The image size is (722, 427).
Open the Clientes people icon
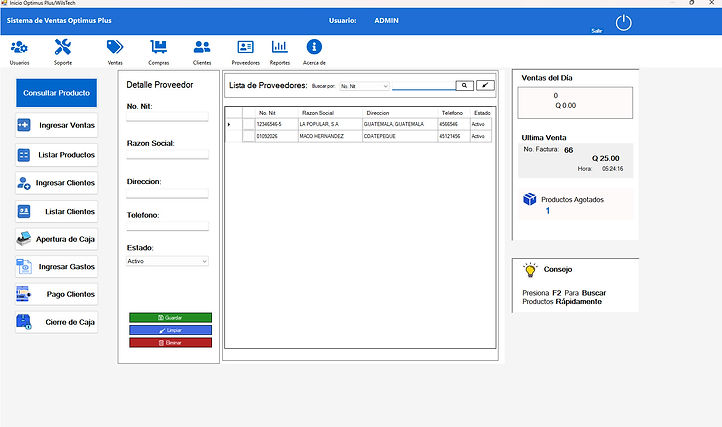pos(202,47)
